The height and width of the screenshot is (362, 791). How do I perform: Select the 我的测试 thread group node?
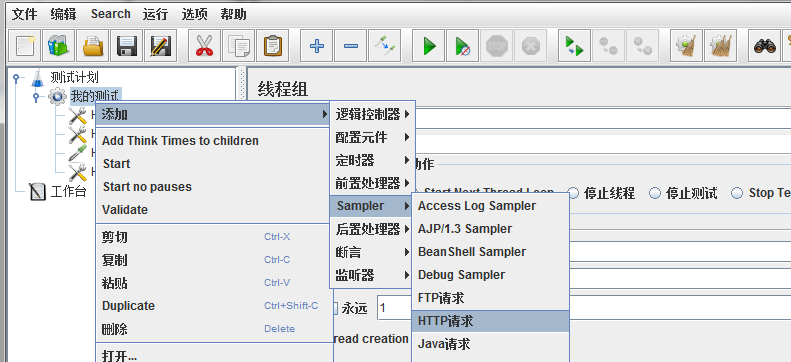(95, 95)
